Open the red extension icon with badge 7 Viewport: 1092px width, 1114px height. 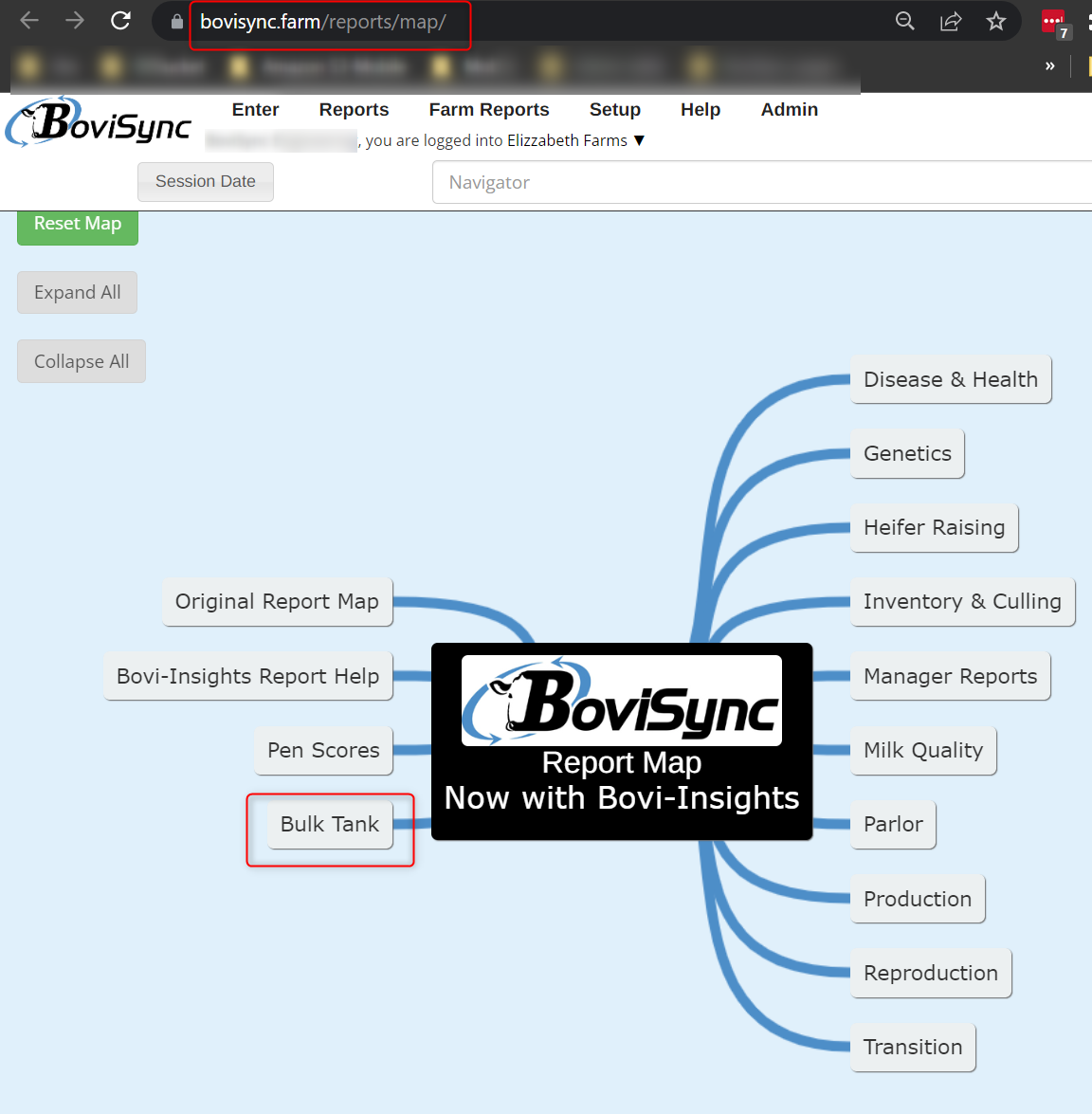[1055, 24]
